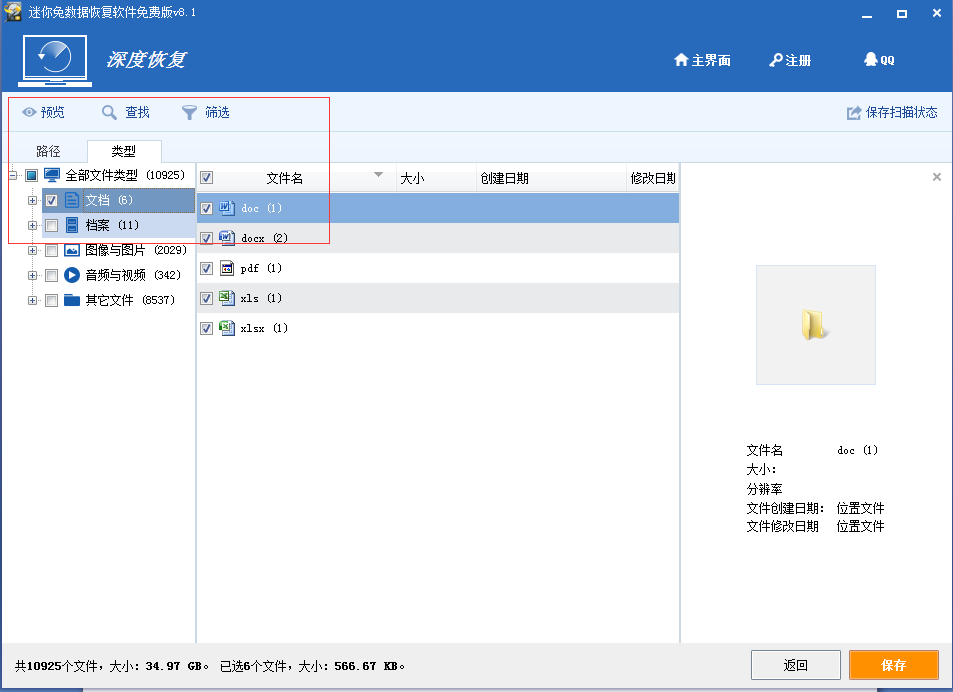Click the play icon of 音频与视频
Screen dimensions: 953x692
click(72, 275)
